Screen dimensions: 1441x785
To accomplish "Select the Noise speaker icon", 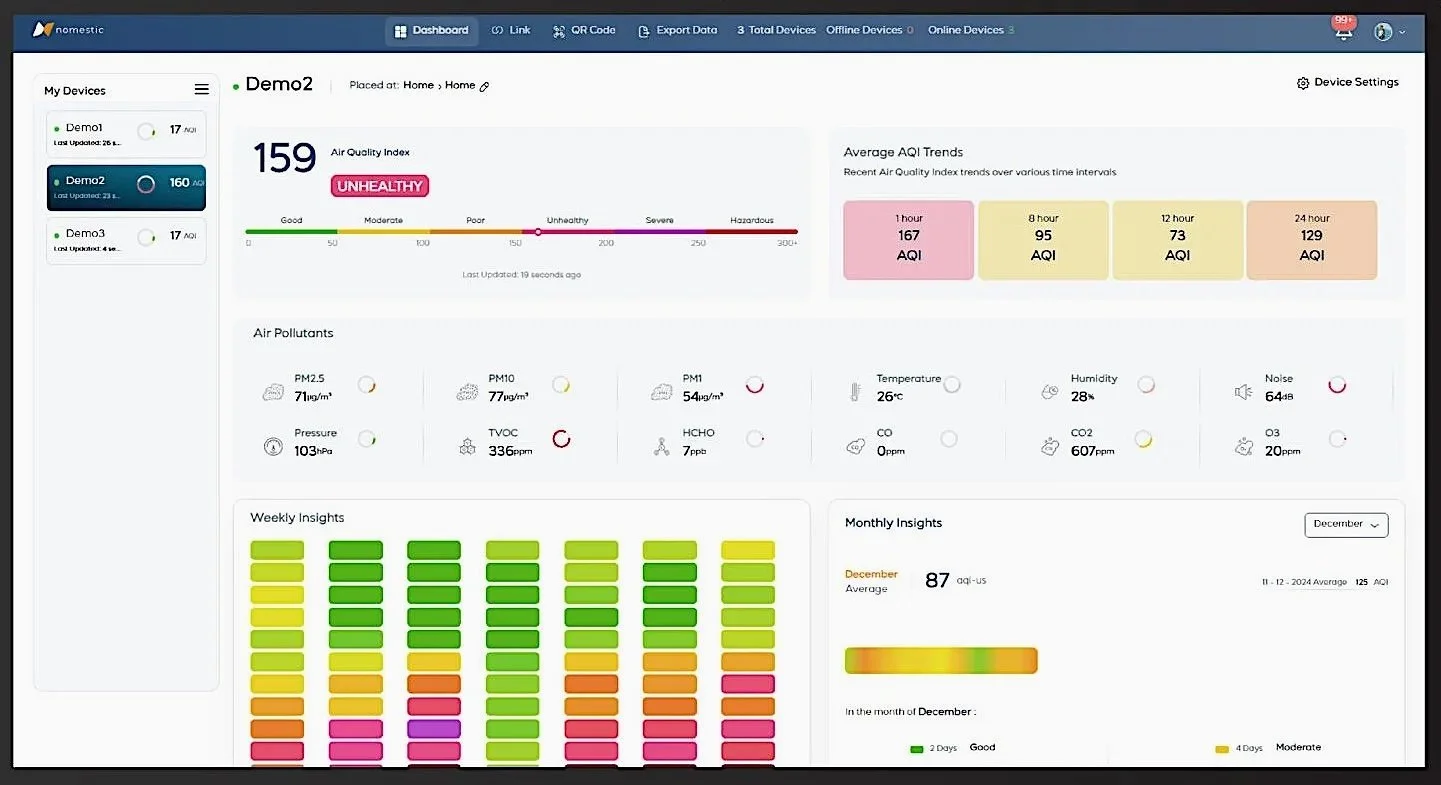I will (1243, 390).
